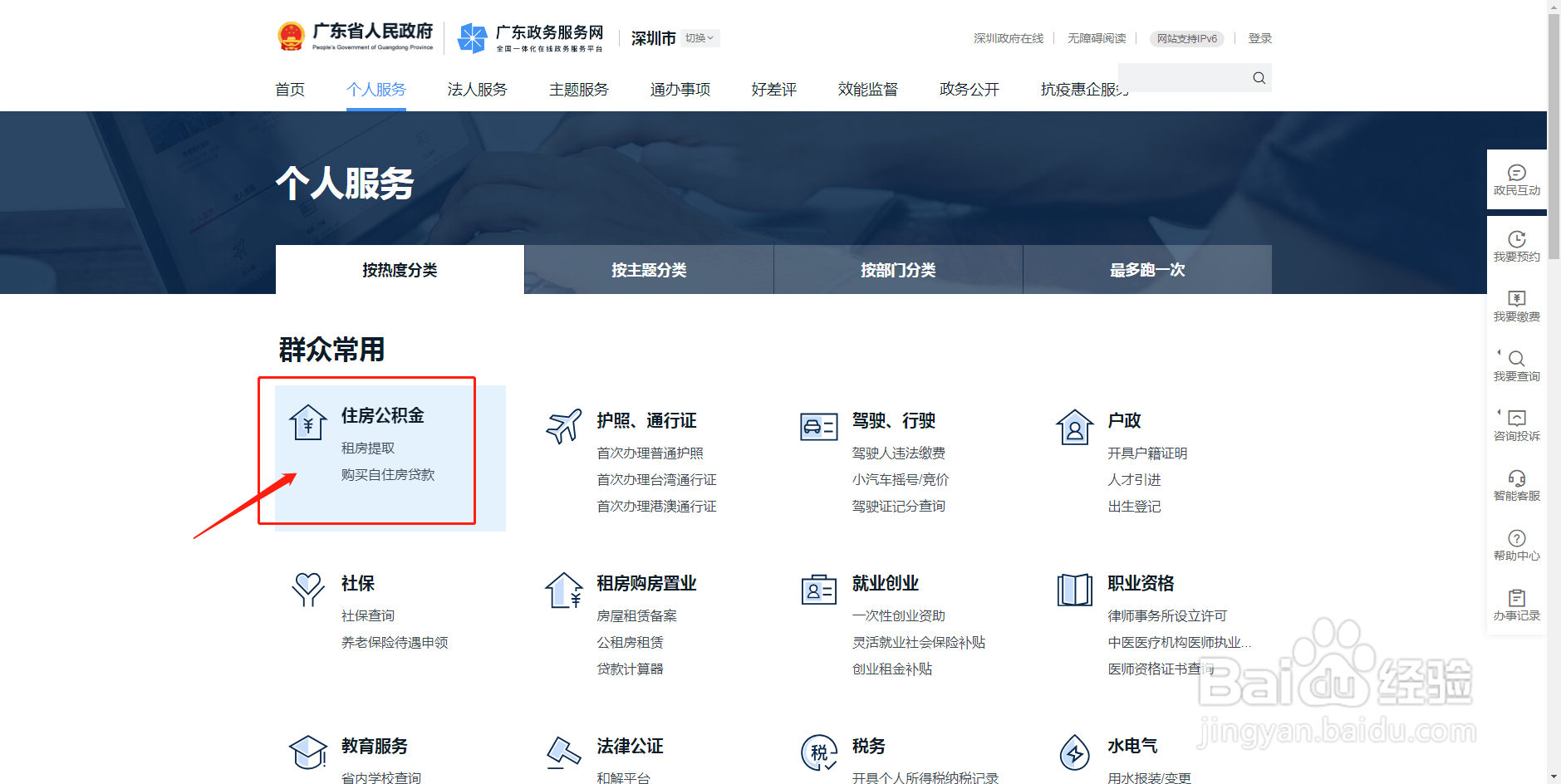
Task: Click the scrollbar down arrow
Action: [x=1554, y=777]
